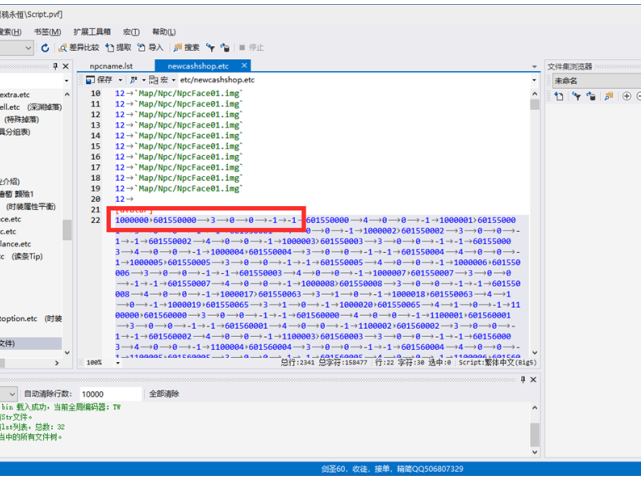This screenshot has height=480, width=641.
Task: Click the 导入 import button in the toolbar
Action: (151, 47)
